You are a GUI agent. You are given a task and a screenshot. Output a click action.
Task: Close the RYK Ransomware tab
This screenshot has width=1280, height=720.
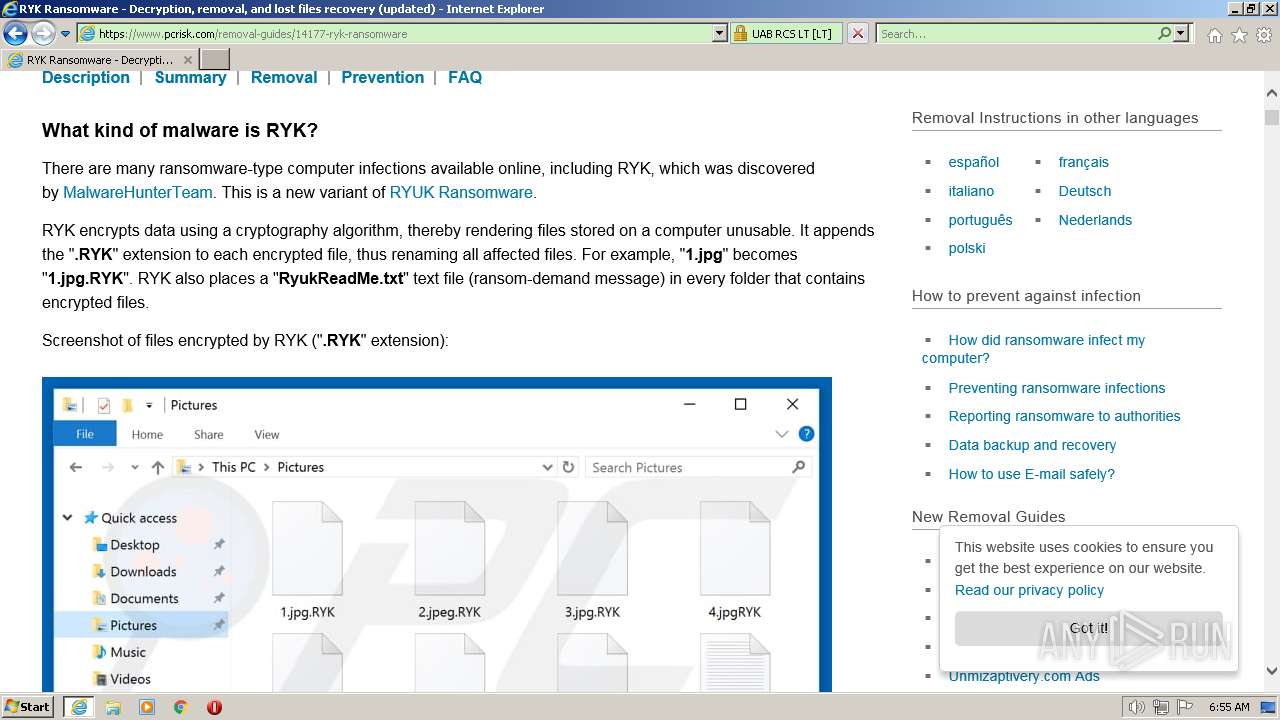(188, 60)
